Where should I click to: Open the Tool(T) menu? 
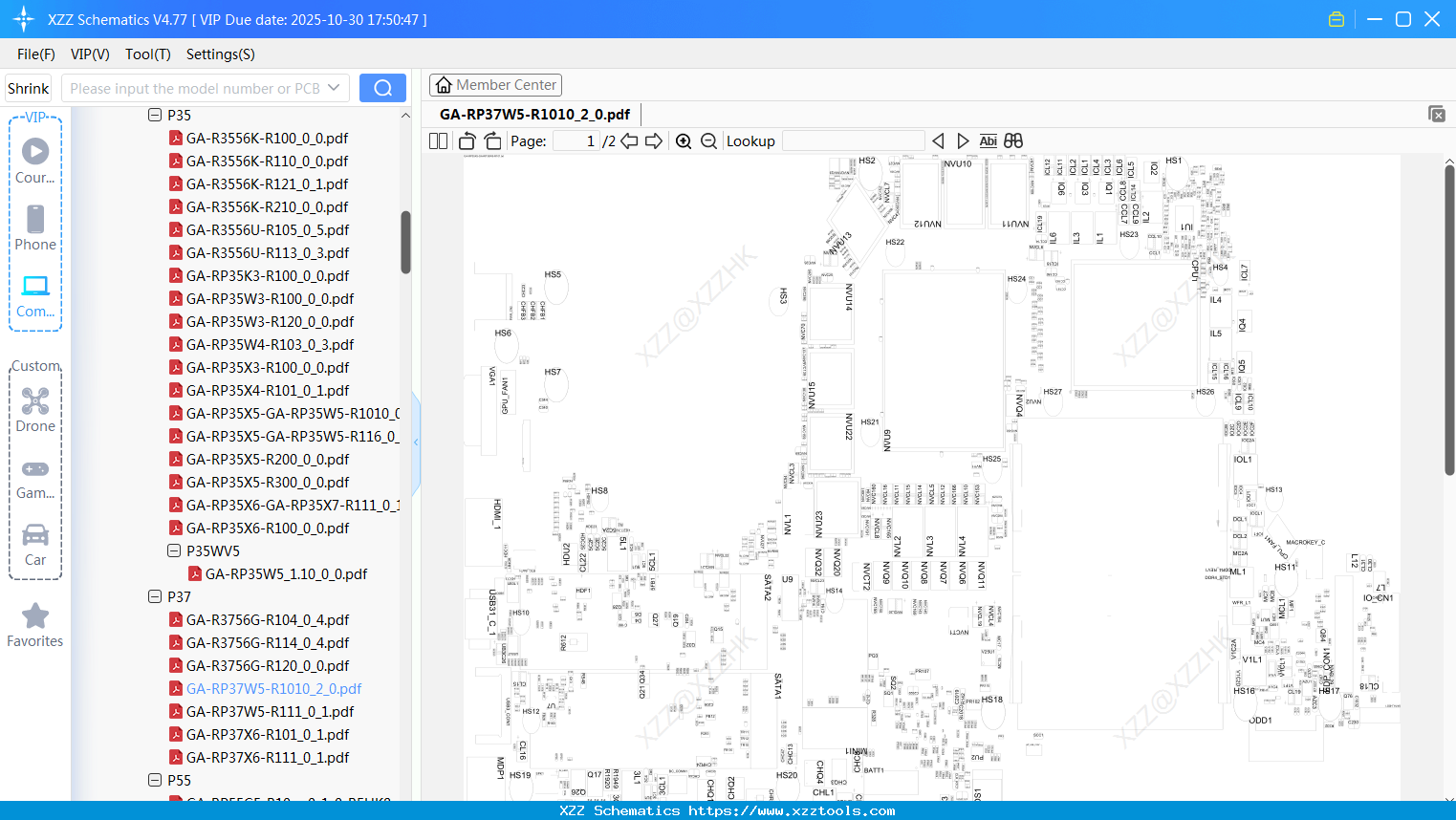(x=148, y=54)
